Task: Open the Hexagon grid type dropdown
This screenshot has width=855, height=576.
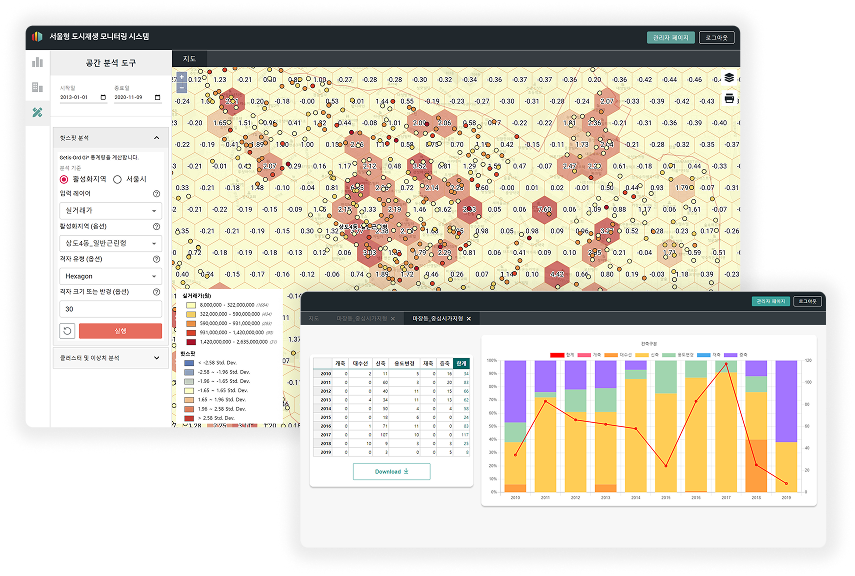Action: pyautogui.click(x=109, y=274)
